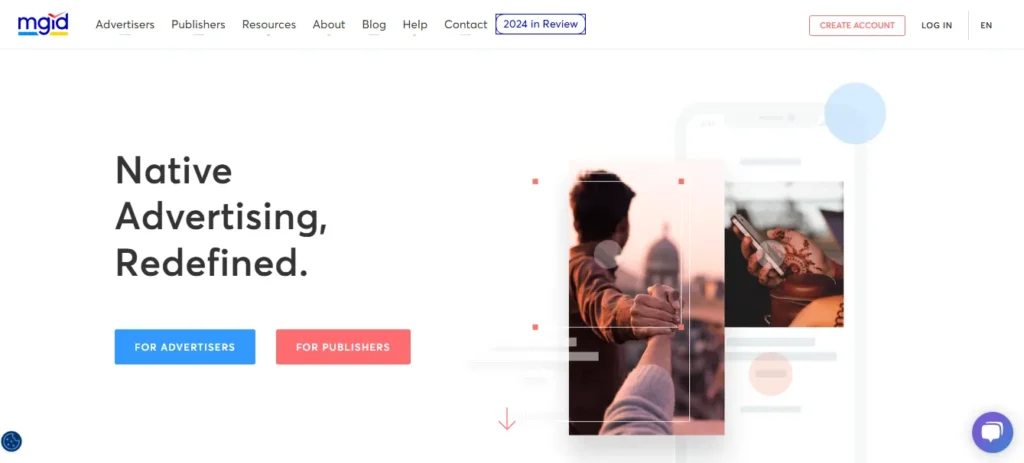1024x463 pixels.
Task: Open the EN language selector
Action: [x=986, y=25]
